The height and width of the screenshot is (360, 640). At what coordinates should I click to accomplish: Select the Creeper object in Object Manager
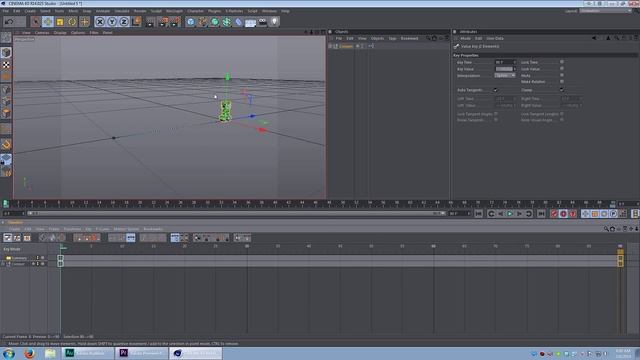click(345, 46)
